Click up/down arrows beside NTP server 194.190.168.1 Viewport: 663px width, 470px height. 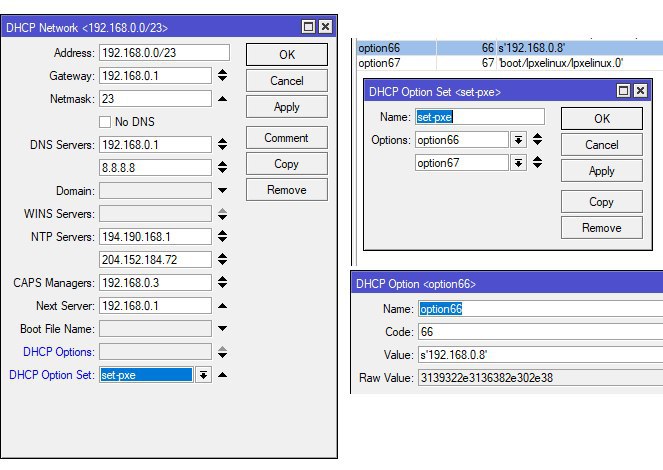pyautogui.click(x=222, y=236)
